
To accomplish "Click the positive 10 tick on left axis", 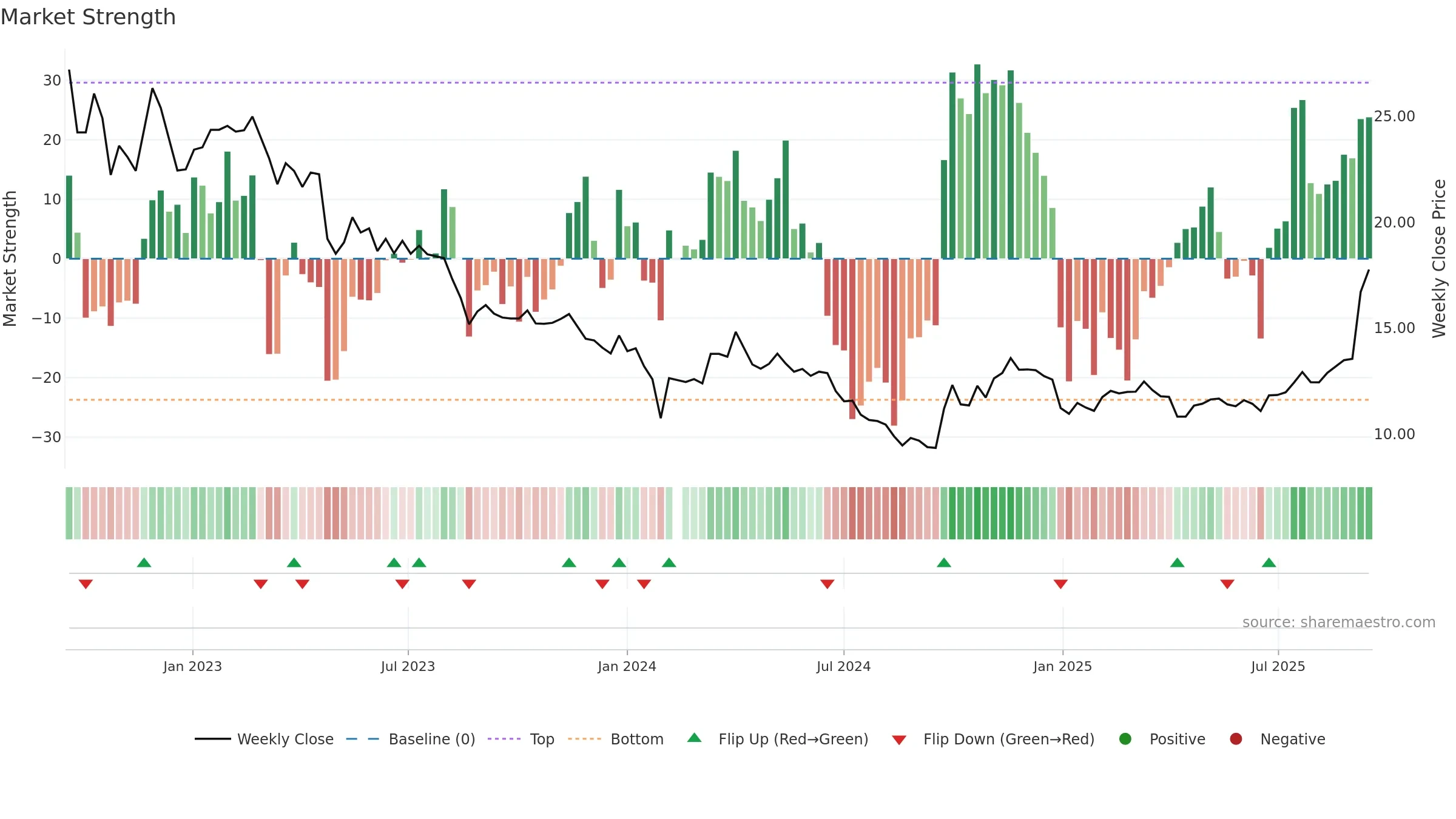I will pyautogui.click(x=52, y=200).
